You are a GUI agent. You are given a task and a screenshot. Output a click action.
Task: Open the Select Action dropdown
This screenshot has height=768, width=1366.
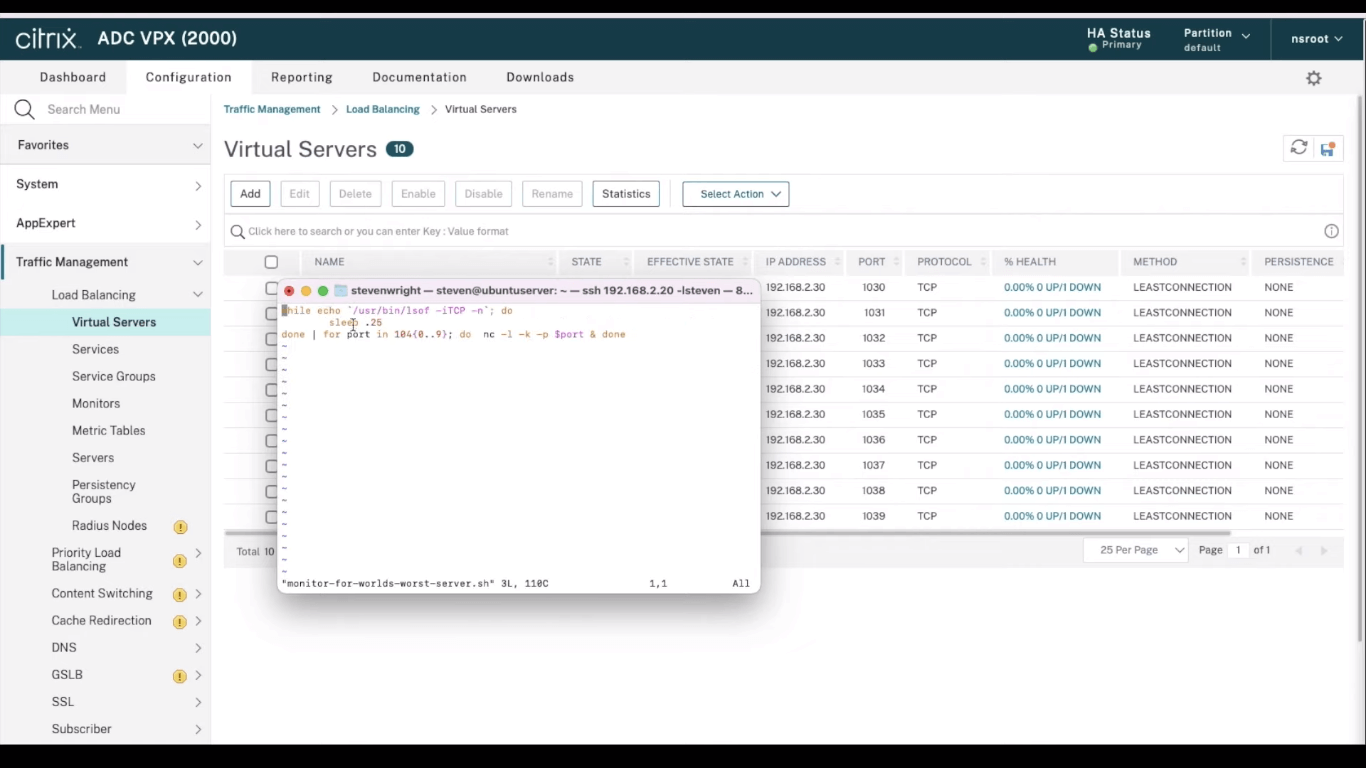click(x=736, y=194)
